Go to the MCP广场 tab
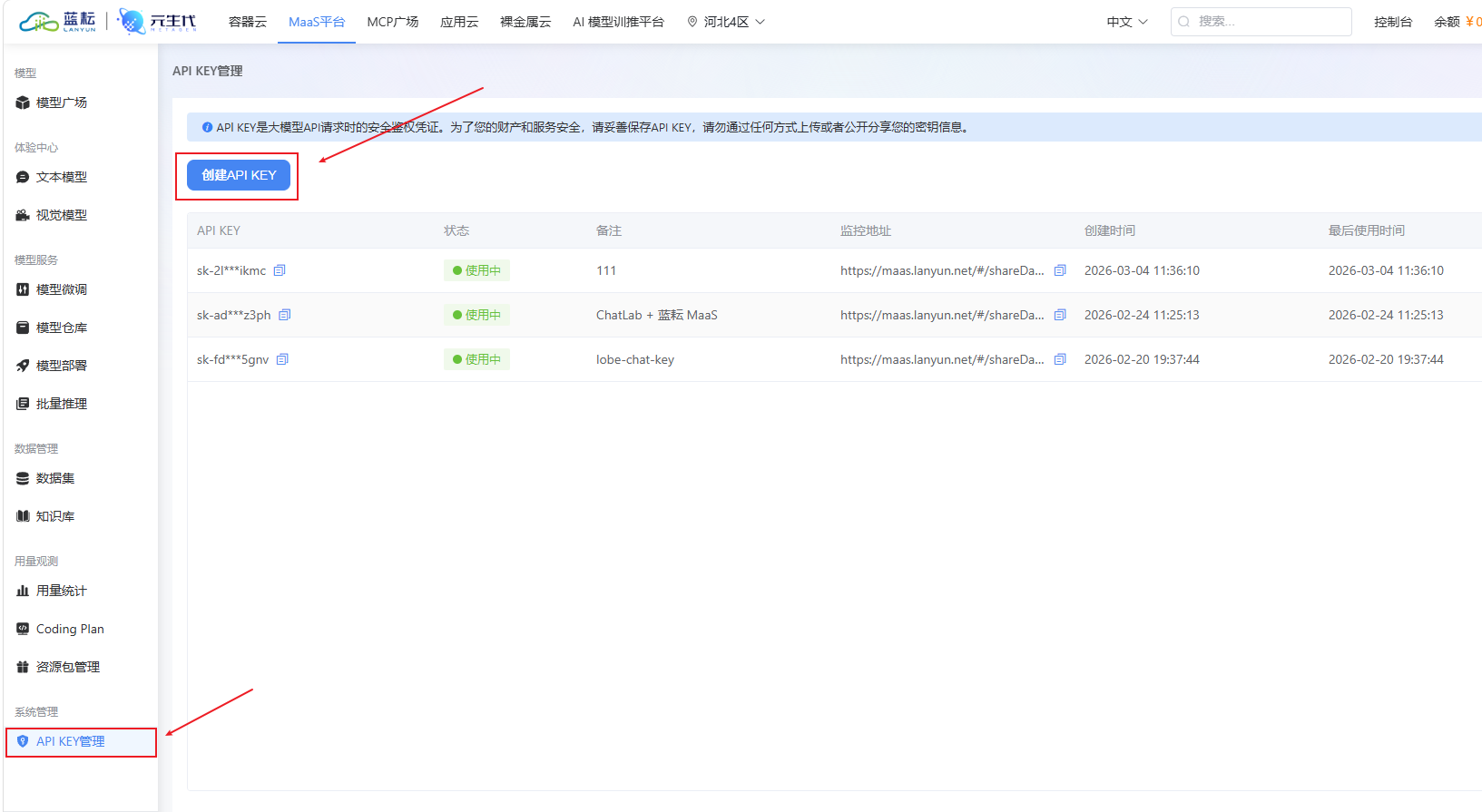 [x=393, y=22]
